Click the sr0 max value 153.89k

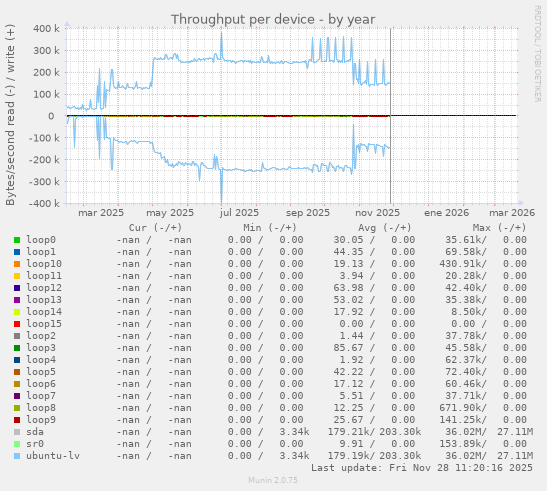(x=463, y=444)
